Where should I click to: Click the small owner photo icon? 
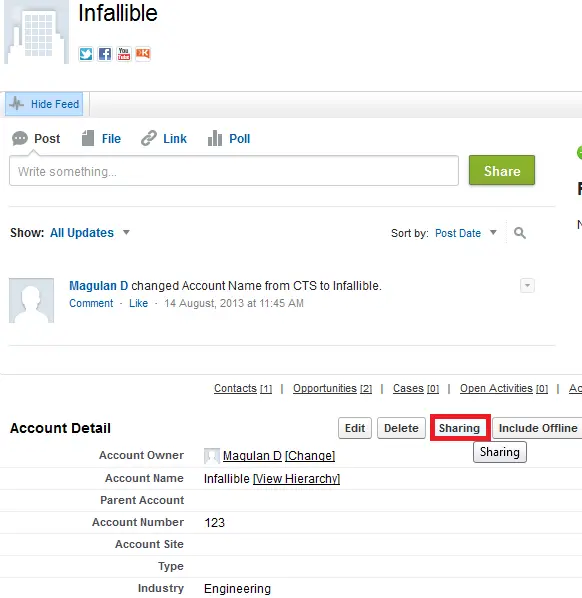tap(212, 456)
